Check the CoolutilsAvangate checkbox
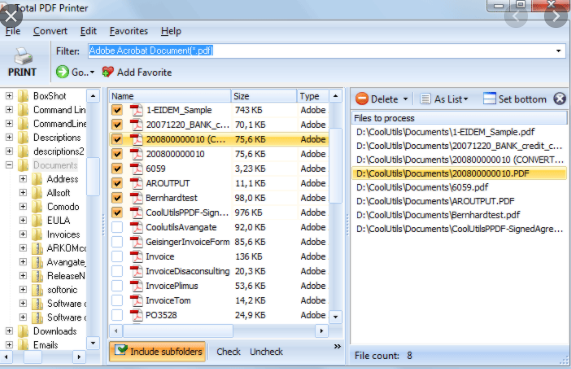Screen dimensions: 571x369 (117, 227)
